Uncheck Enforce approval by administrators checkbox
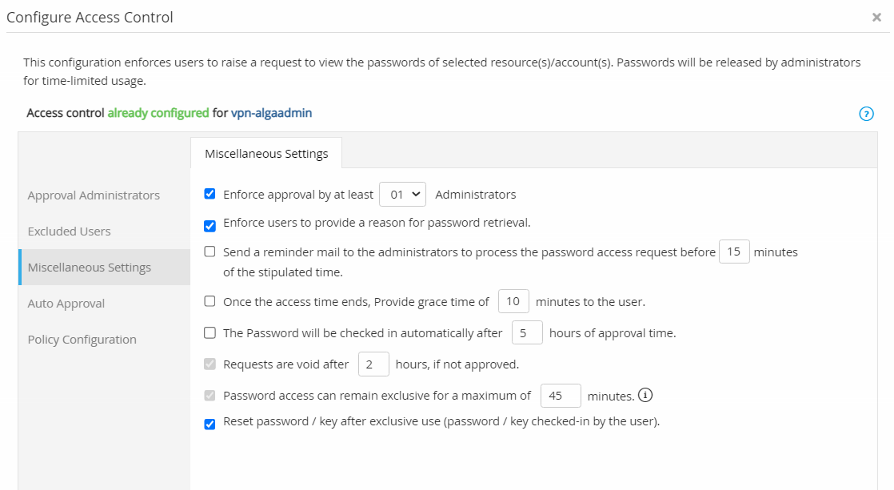 pos(210,194)
